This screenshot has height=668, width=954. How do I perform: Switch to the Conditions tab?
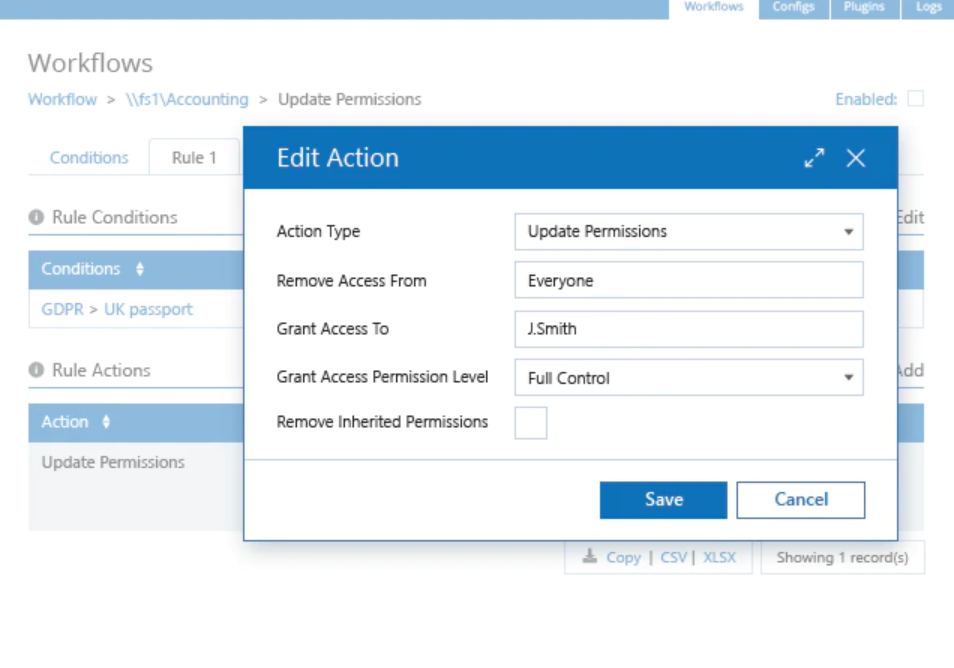pyautogui.click(x=89, y=157)
